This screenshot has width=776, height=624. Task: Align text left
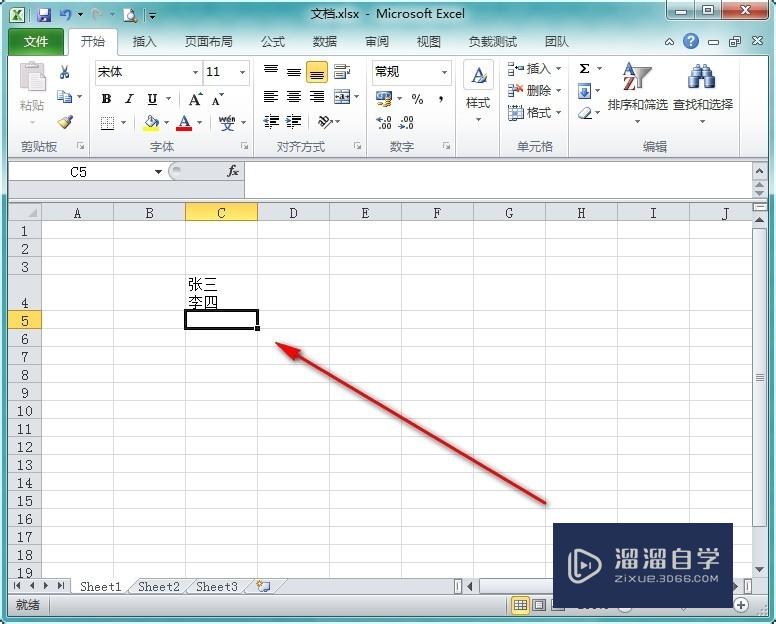pos(271,96)
